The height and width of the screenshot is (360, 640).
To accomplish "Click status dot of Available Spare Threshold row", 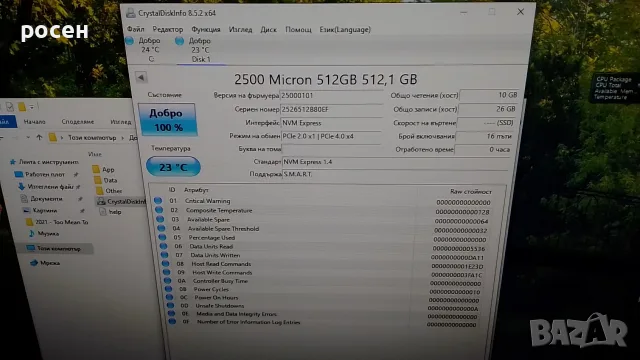I will (161, 229).
